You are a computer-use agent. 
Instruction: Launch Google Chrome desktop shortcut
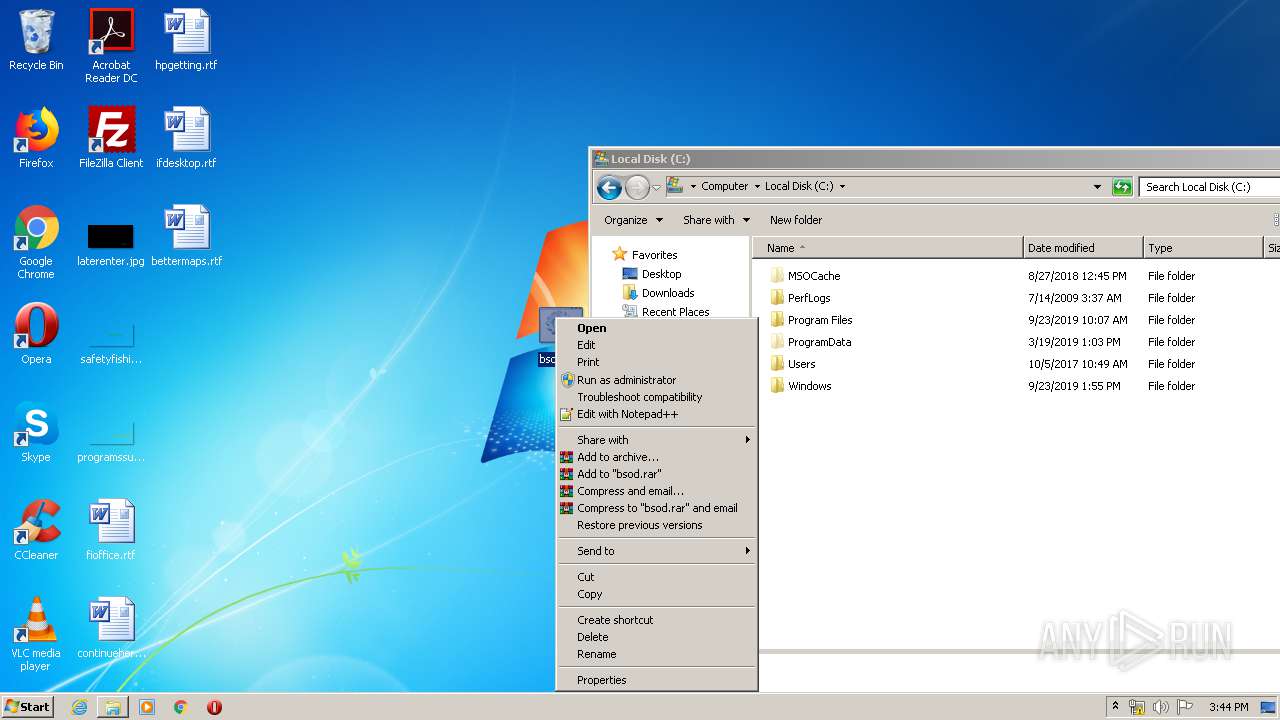(36, 243)
